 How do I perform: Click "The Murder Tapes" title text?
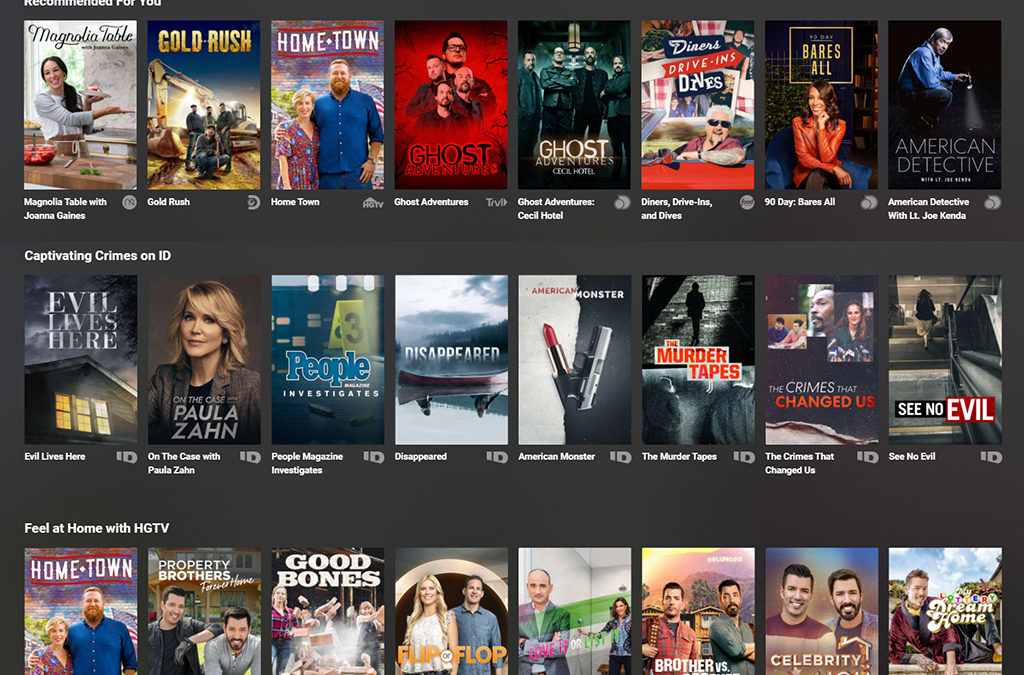coord(679,456)
